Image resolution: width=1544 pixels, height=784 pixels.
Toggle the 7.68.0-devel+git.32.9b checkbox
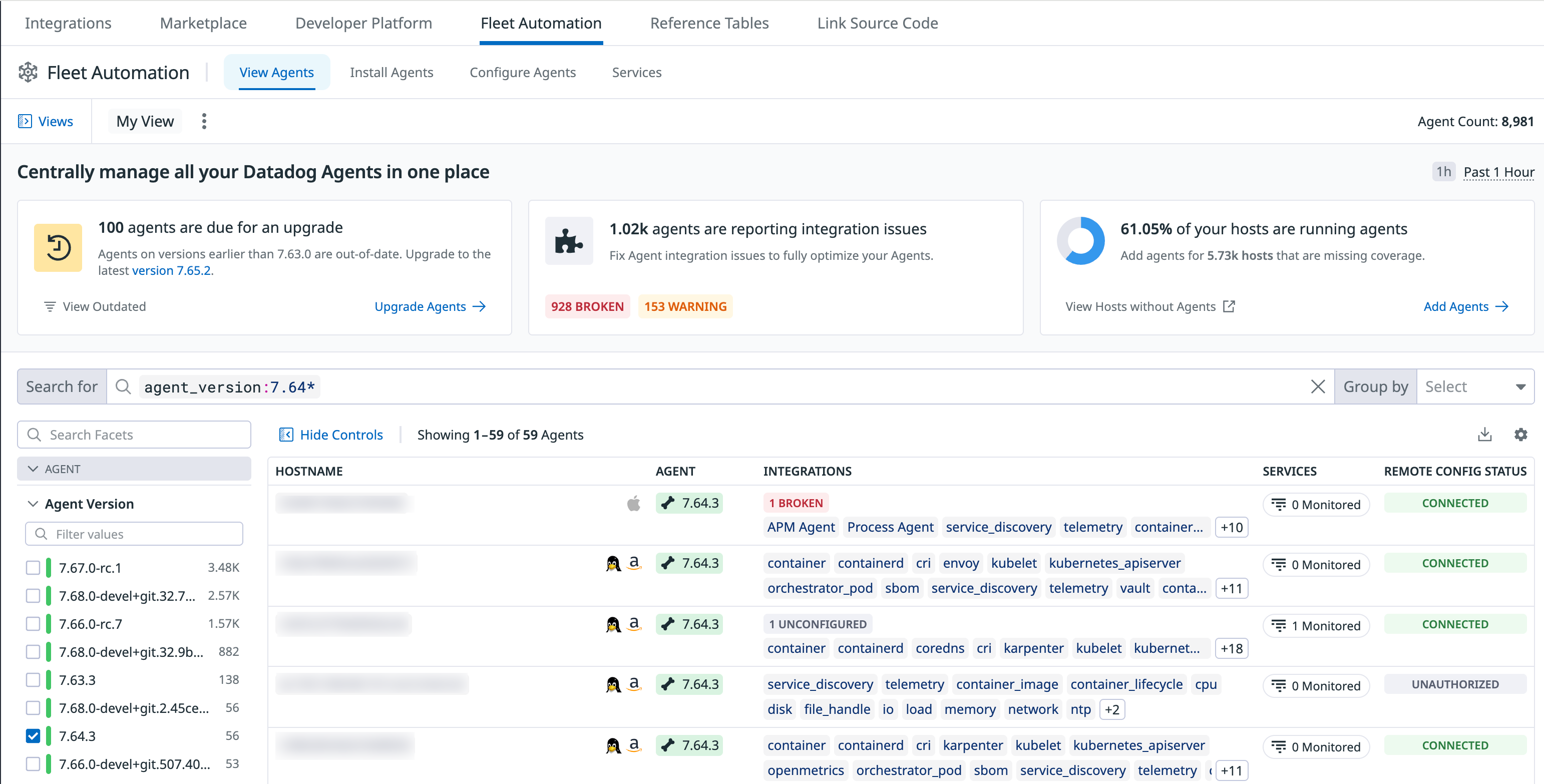coord(33,651)
